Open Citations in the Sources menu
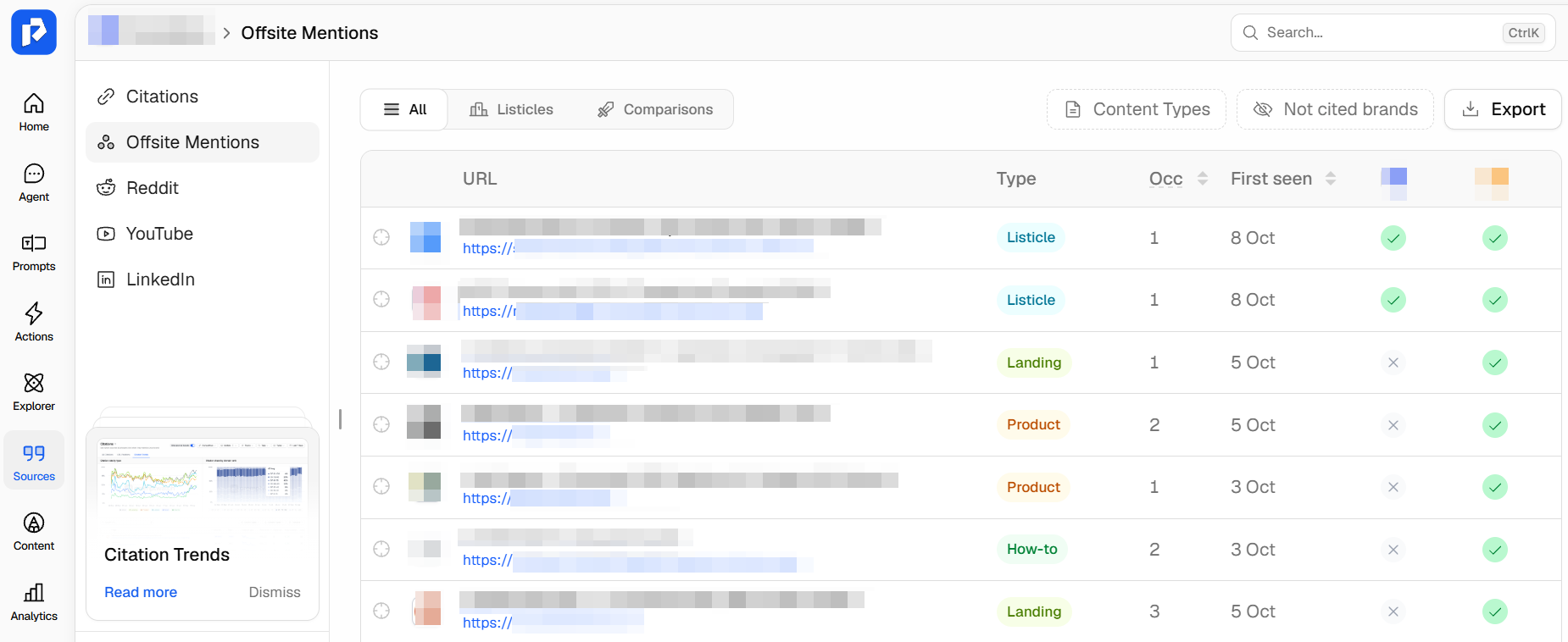Viewport: 1568px width, 642px height. coord(203,97)
